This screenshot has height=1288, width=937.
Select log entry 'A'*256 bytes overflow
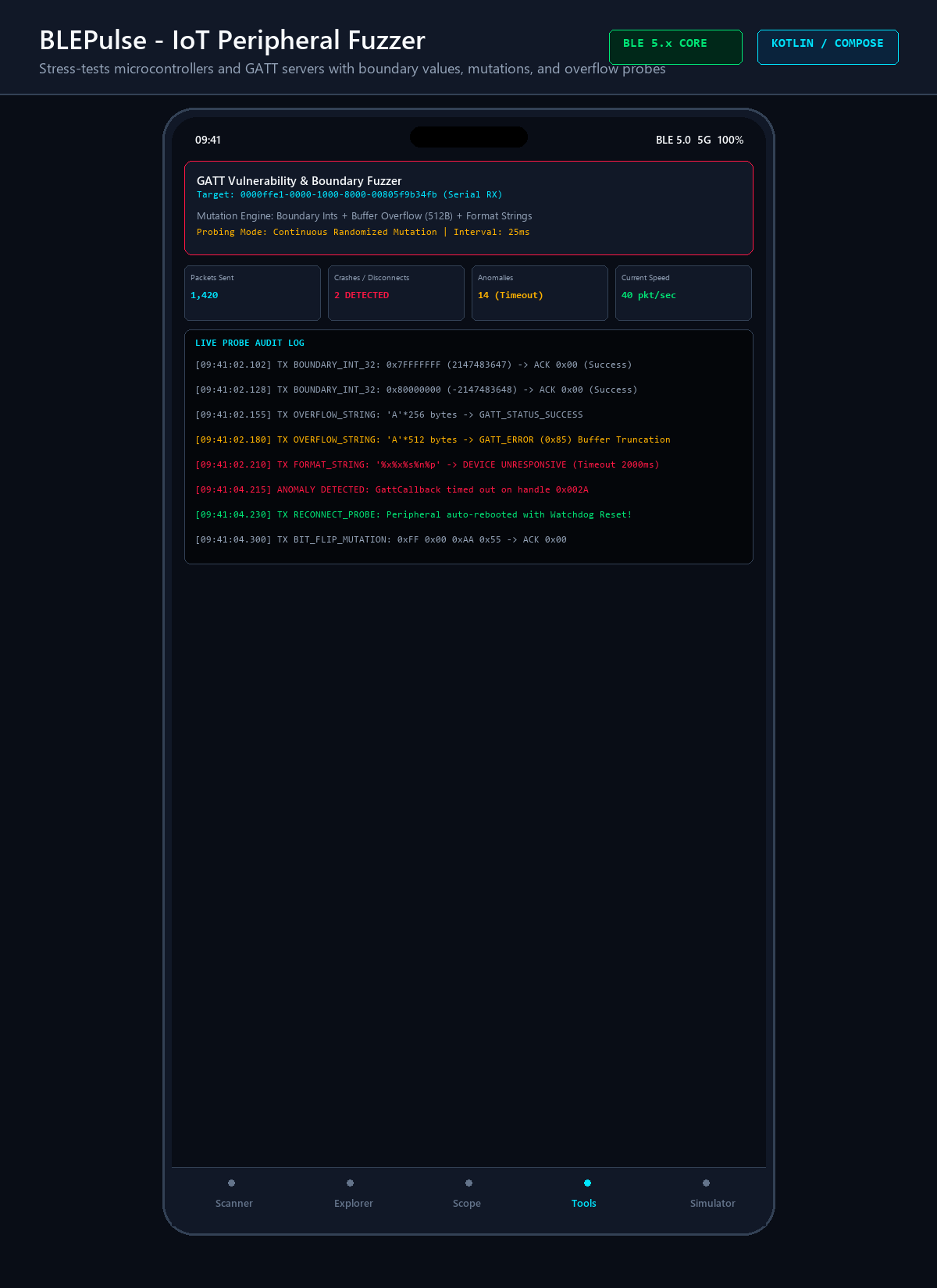pos(389,415)
